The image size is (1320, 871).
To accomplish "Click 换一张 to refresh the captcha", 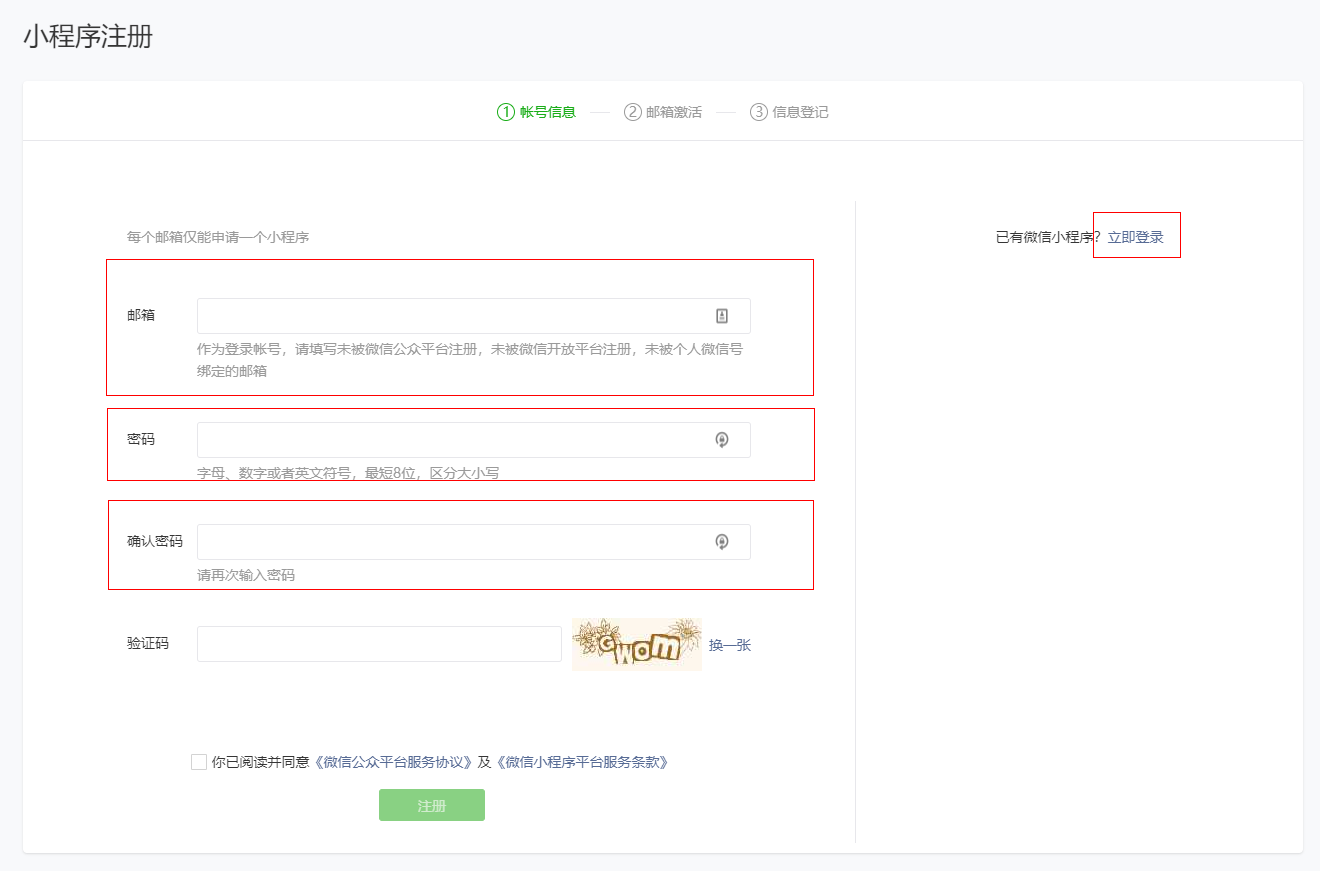I will coord(730,645).
